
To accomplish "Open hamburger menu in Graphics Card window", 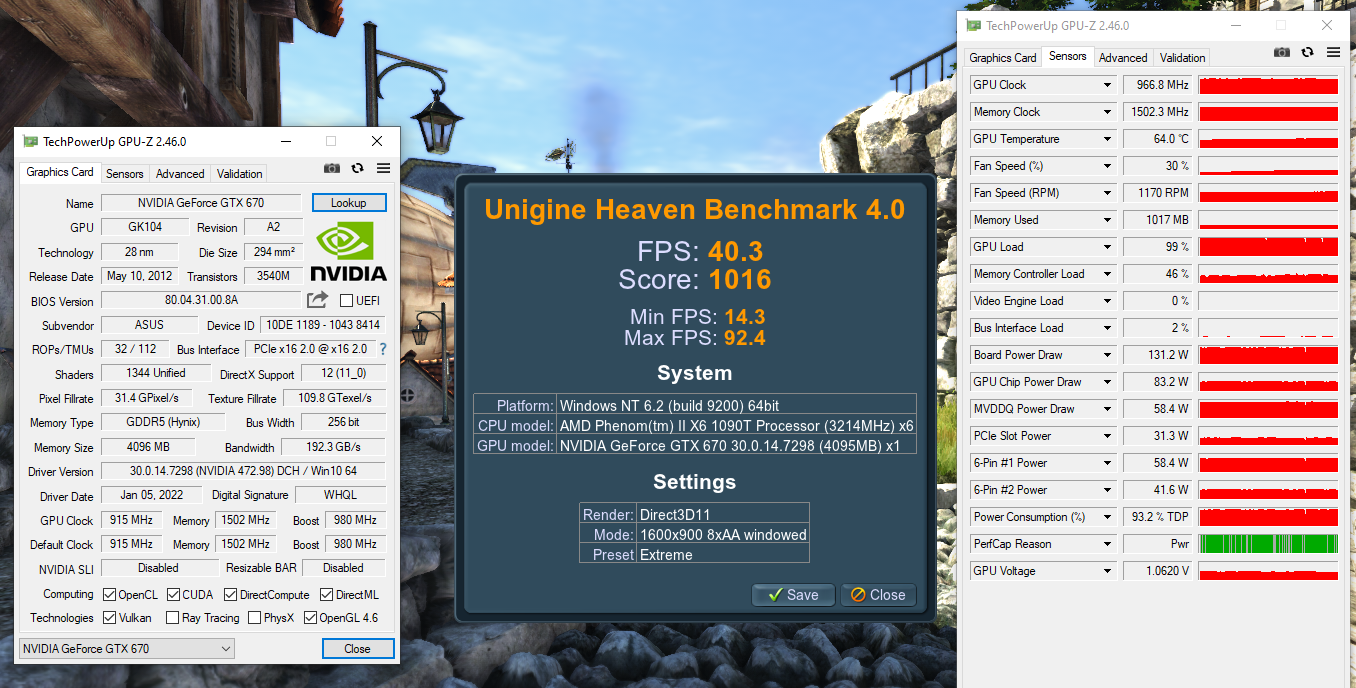I will (x=383, y=169).
